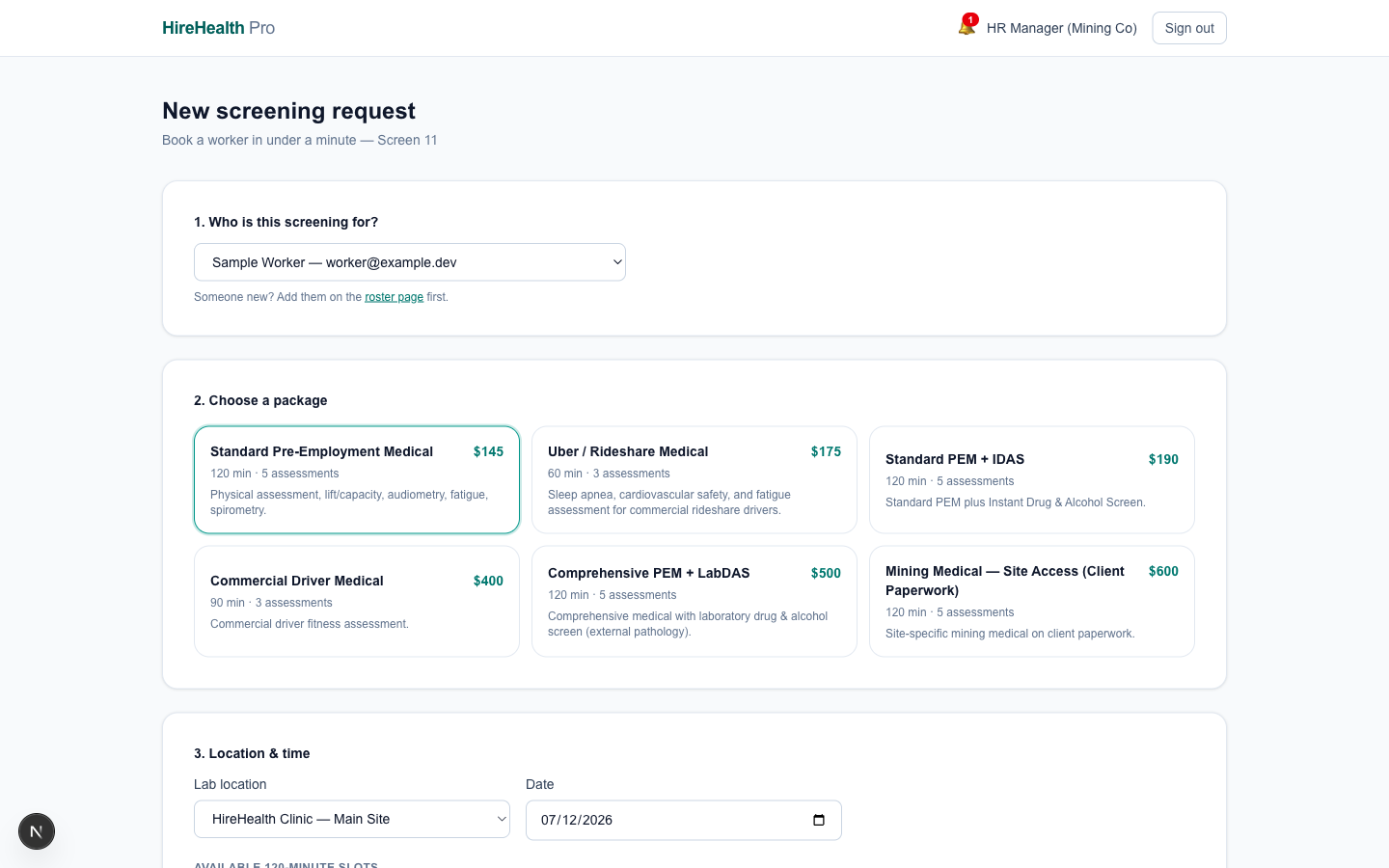The height and width of the screenshot is (868, 1389).
Task: Click '1. Who is this screening for?' heading
Action: pyautogui.click(x=286, y=222)
